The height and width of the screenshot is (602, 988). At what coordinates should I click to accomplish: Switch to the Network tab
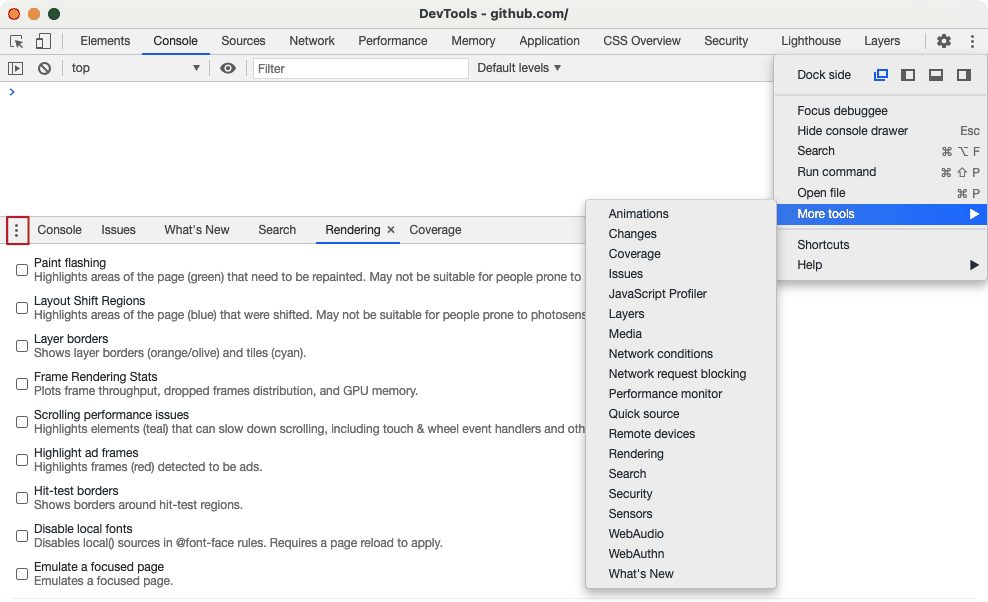pyautogui.click(x=312, y=41)
